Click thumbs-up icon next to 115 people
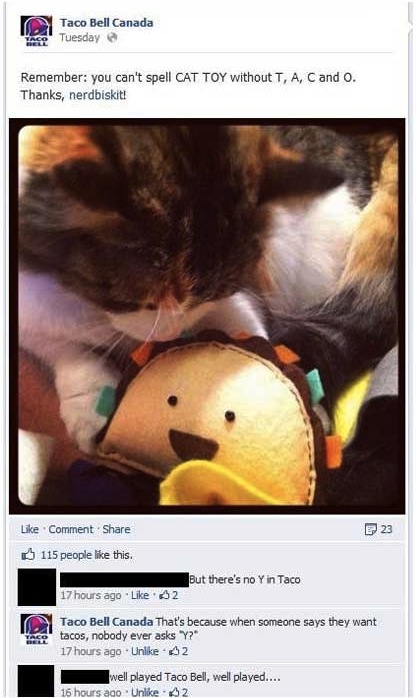The image size is (419, 698). point(28,555)
